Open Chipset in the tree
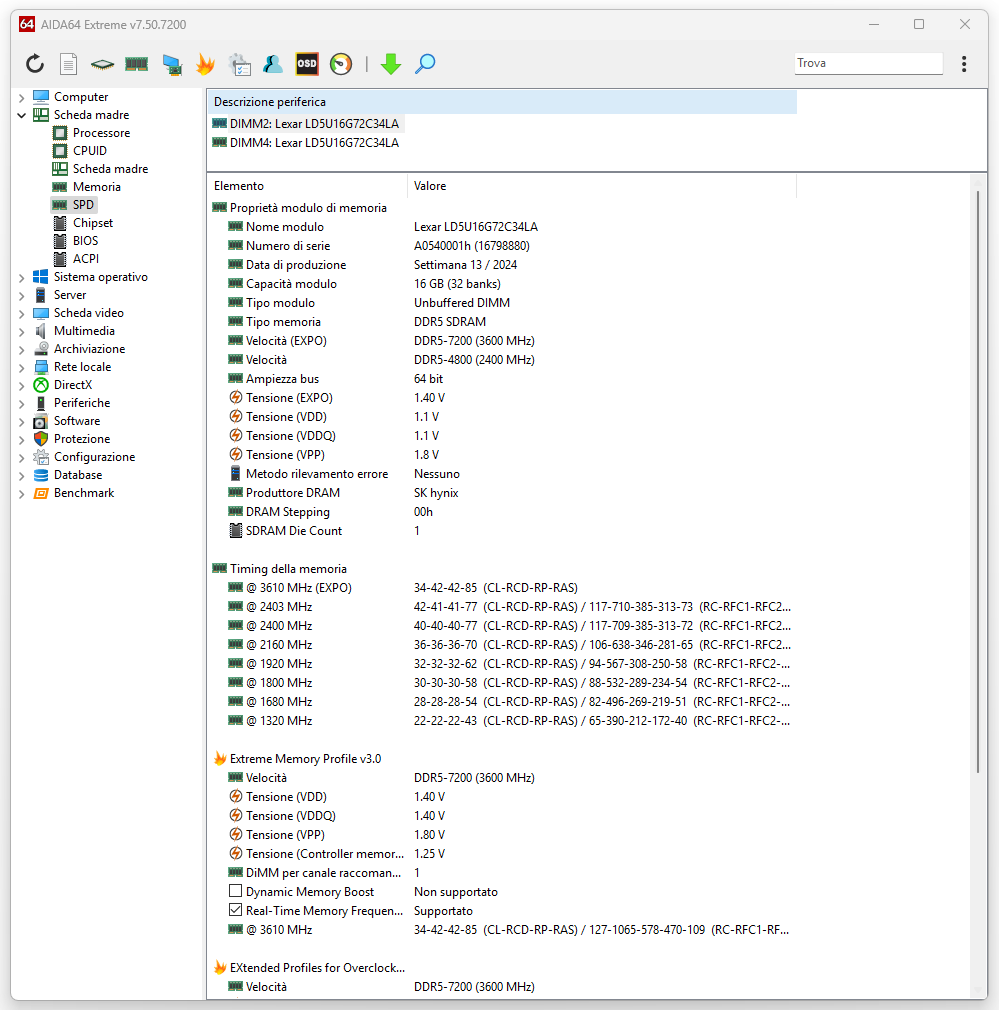 pyautogui.click(x=93, y=223)
